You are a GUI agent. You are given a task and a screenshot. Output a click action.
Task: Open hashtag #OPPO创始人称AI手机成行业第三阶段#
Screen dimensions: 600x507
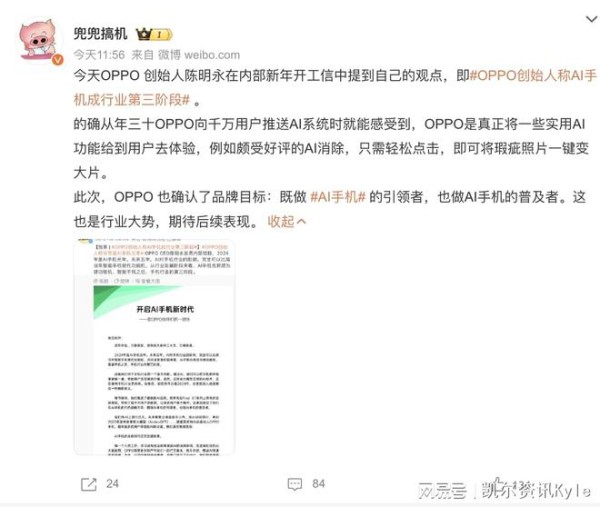(x=335, y=88)
